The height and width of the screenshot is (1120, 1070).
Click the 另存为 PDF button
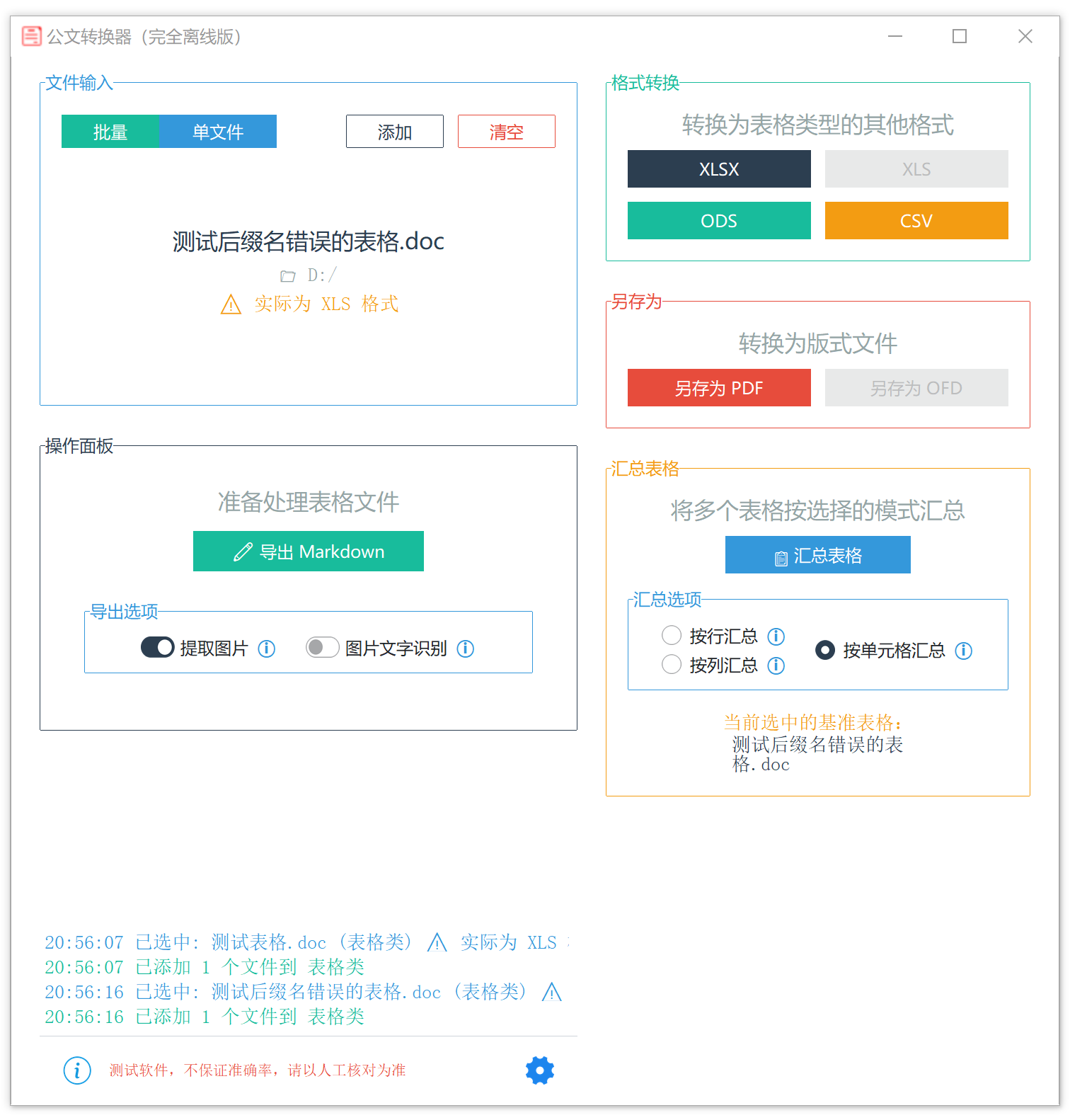(x=719, y=388)
